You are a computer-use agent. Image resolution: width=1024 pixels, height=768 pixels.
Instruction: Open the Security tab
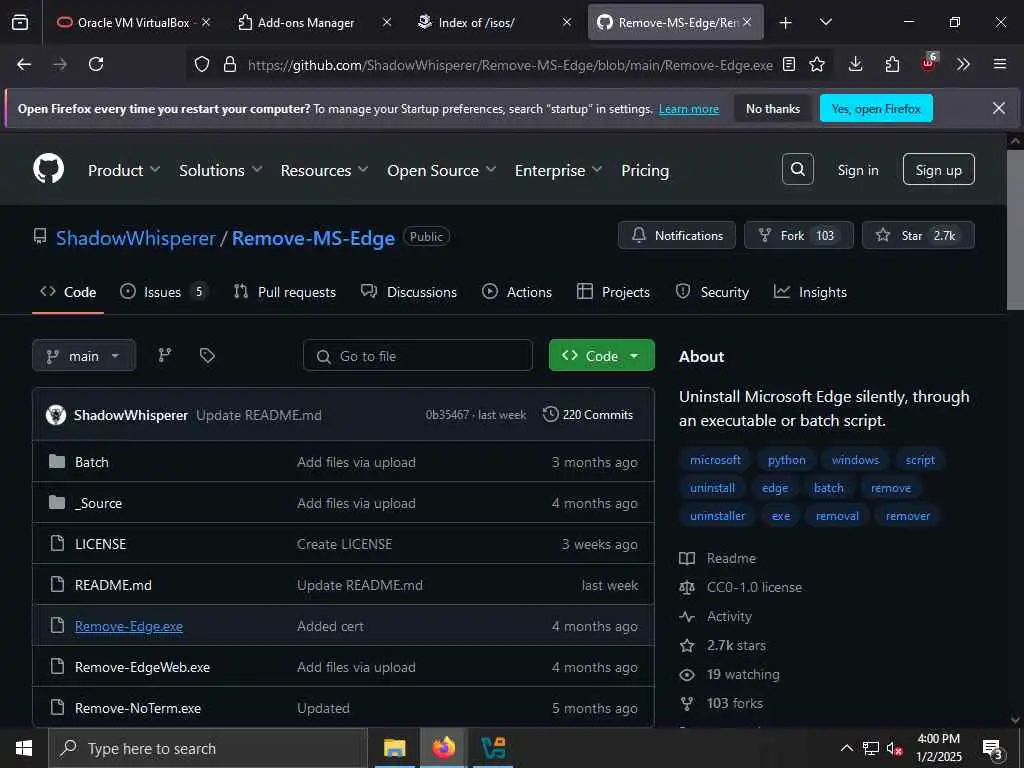(x=712, y=292)
